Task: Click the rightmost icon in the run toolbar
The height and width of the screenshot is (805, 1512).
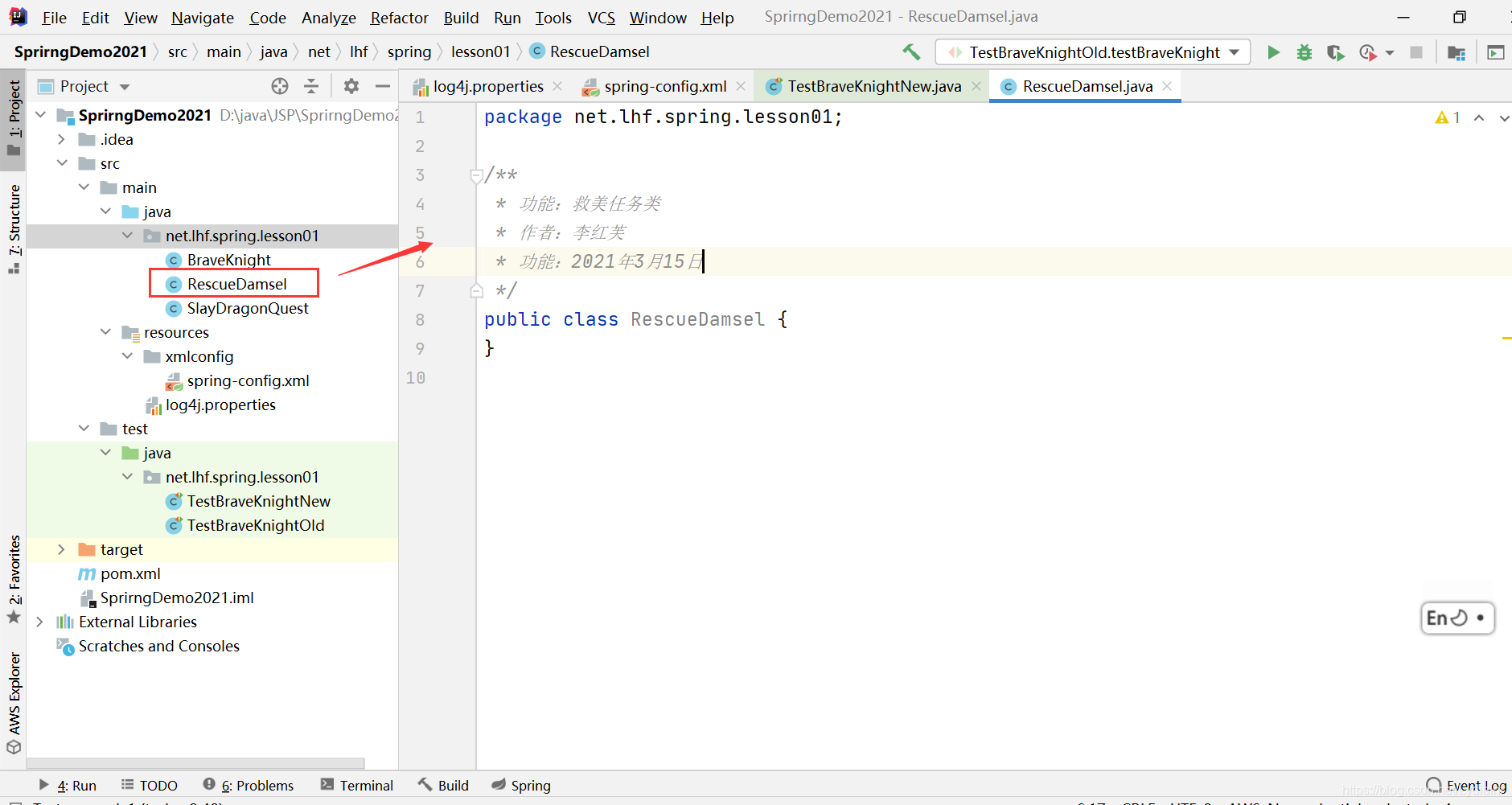Action: point(1495,52)
